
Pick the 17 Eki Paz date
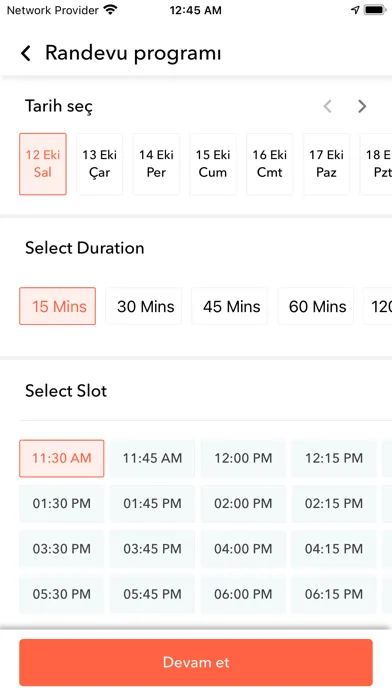pyautogui.click(x=326, y=164)
